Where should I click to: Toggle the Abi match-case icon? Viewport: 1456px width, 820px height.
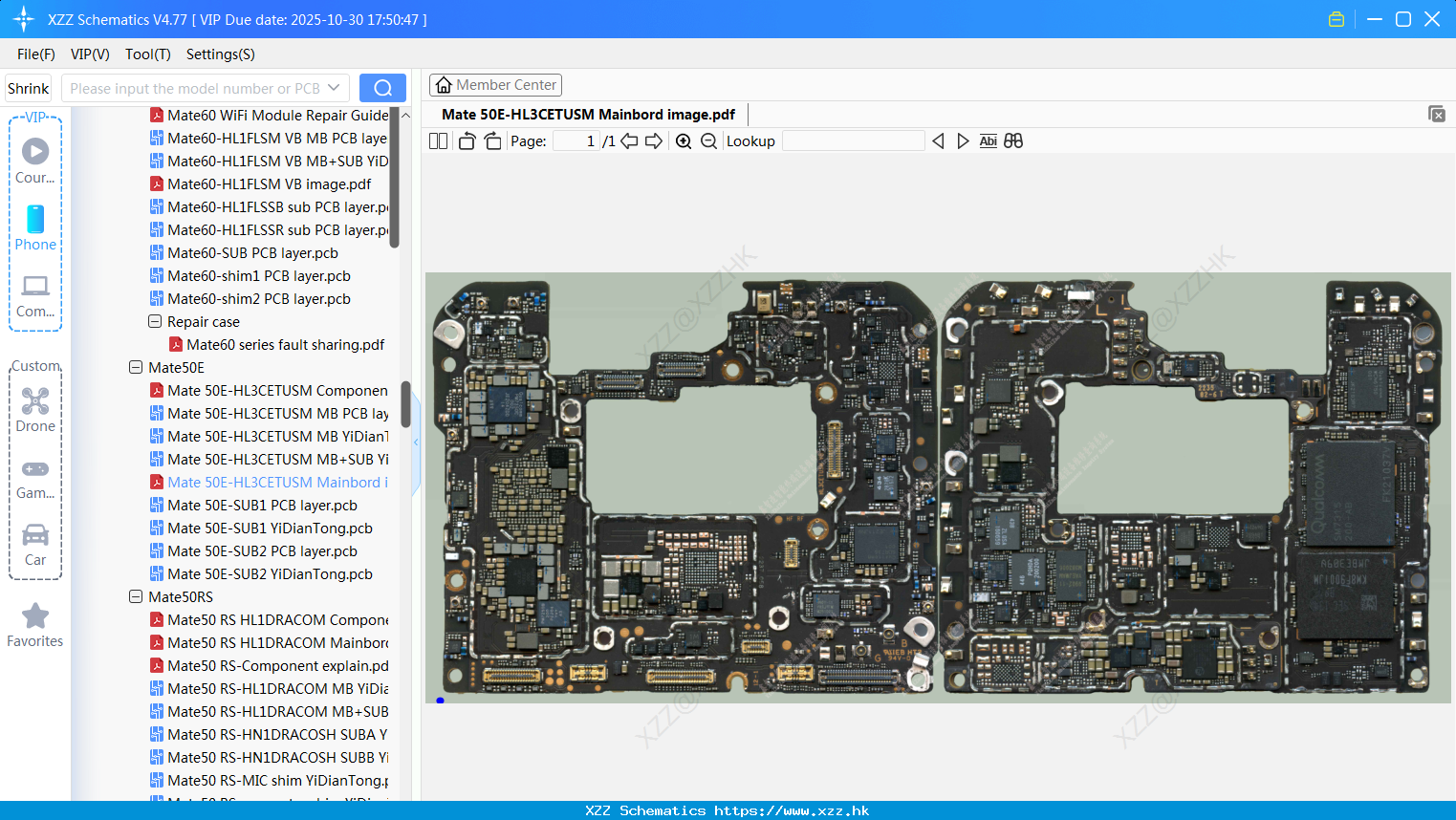point(988,141)
